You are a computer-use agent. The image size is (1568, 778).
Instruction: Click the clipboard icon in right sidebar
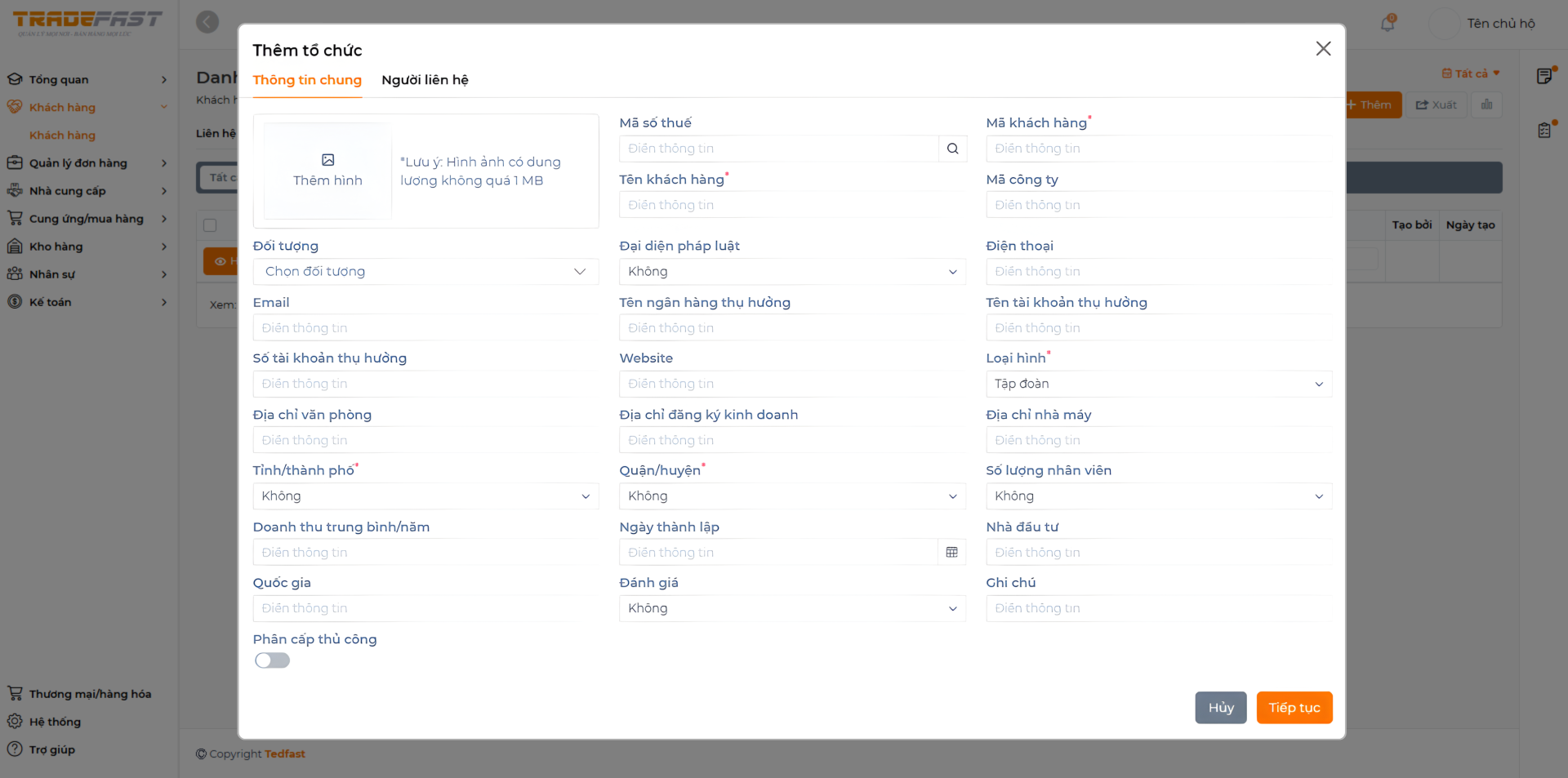coord(1544,130)
